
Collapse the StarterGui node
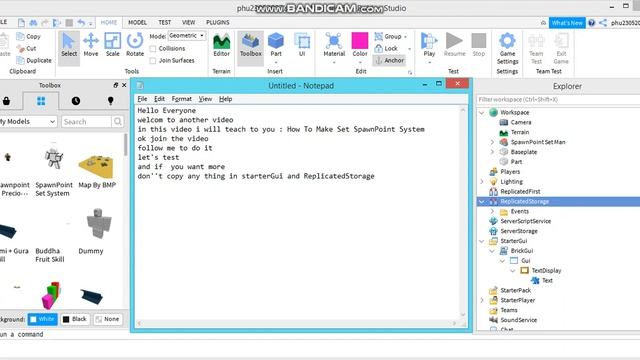(x=482, y=241)
